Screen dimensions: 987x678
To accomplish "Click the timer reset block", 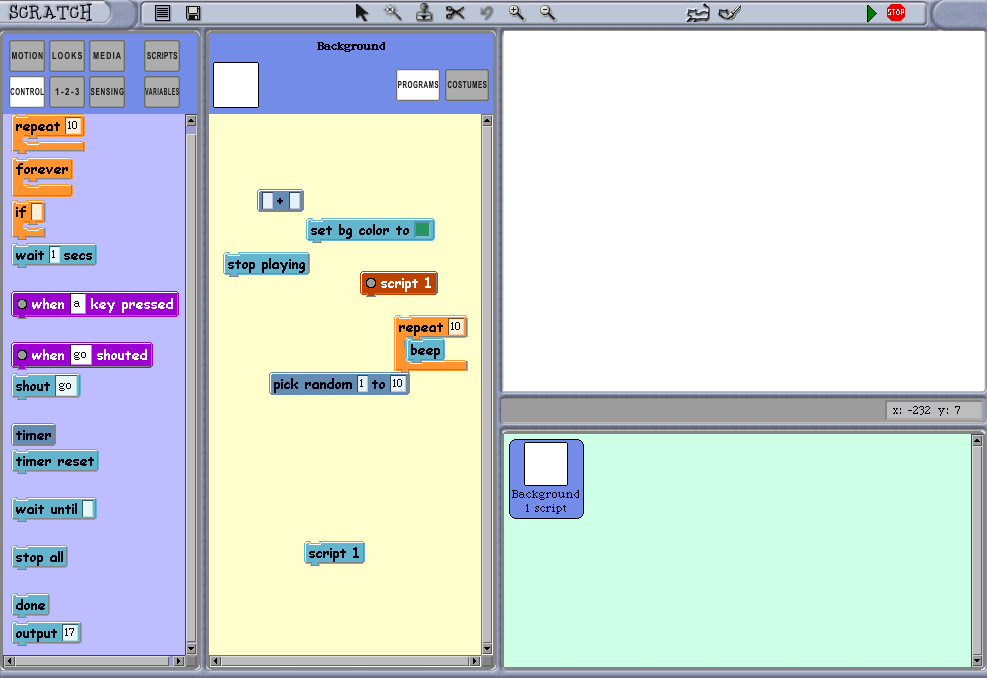I will 55,462.
